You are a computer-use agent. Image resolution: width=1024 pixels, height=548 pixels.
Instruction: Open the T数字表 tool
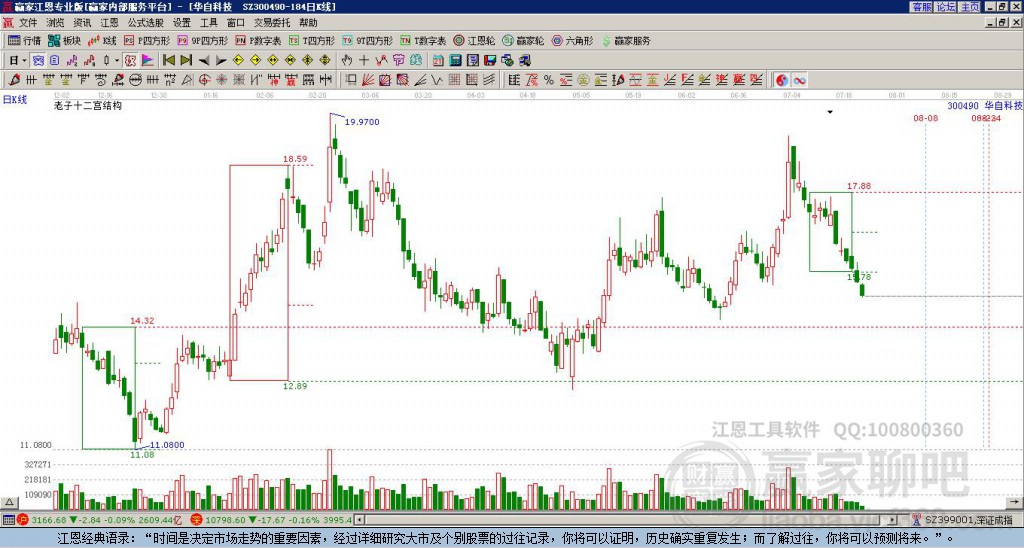[x=423, y=40]
